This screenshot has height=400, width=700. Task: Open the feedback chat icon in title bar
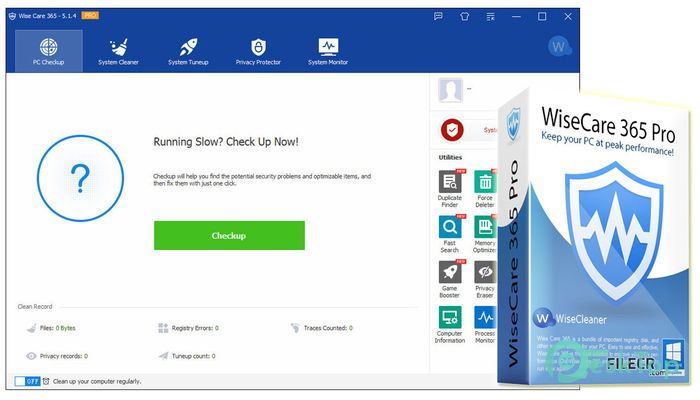click(438, 17)
